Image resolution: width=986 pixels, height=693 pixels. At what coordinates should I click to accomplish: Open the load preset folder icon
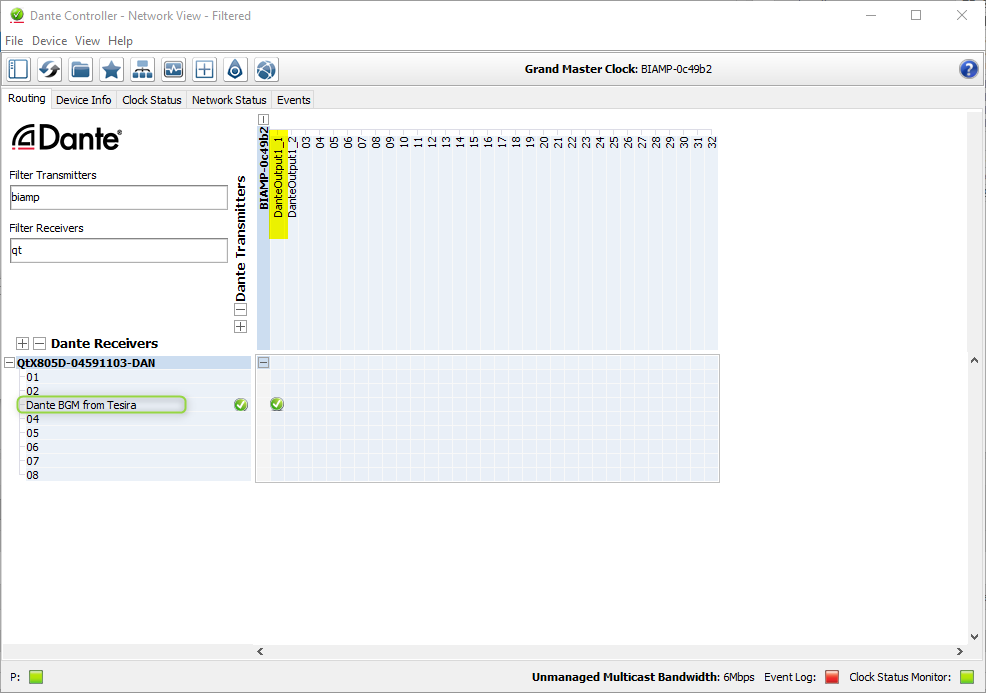point(80,69)
